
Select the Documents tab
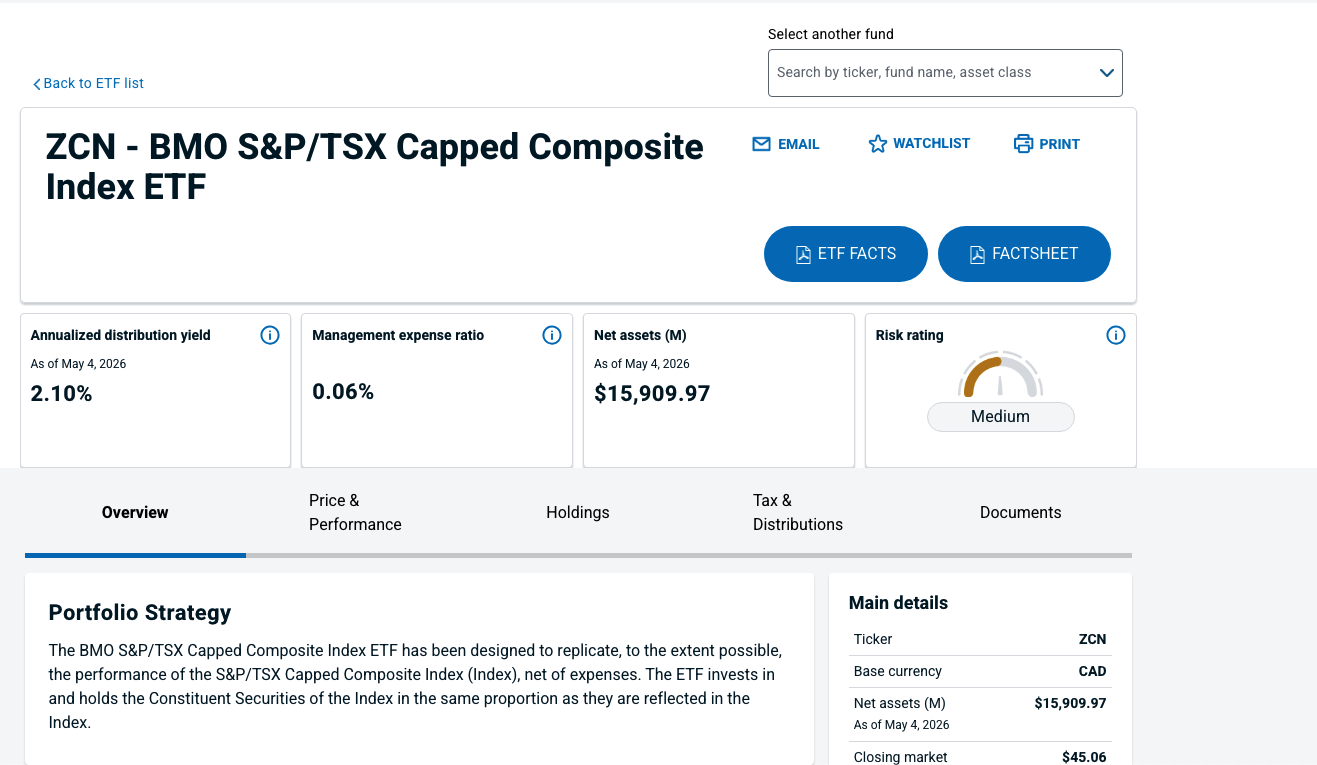[x=1021, y=512]
